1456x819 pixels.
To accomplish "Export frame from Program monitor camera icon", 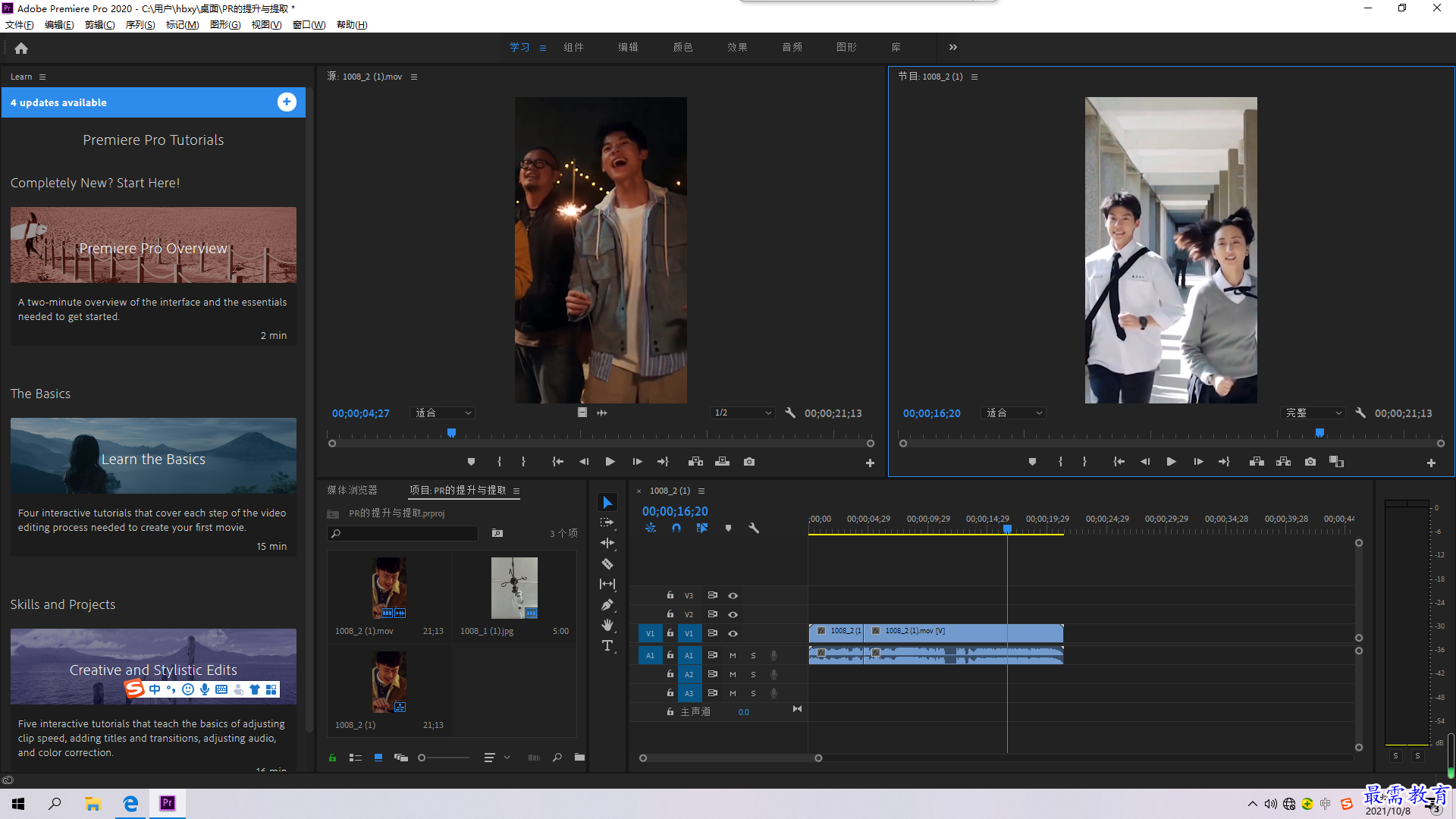I will (1310, 462).
